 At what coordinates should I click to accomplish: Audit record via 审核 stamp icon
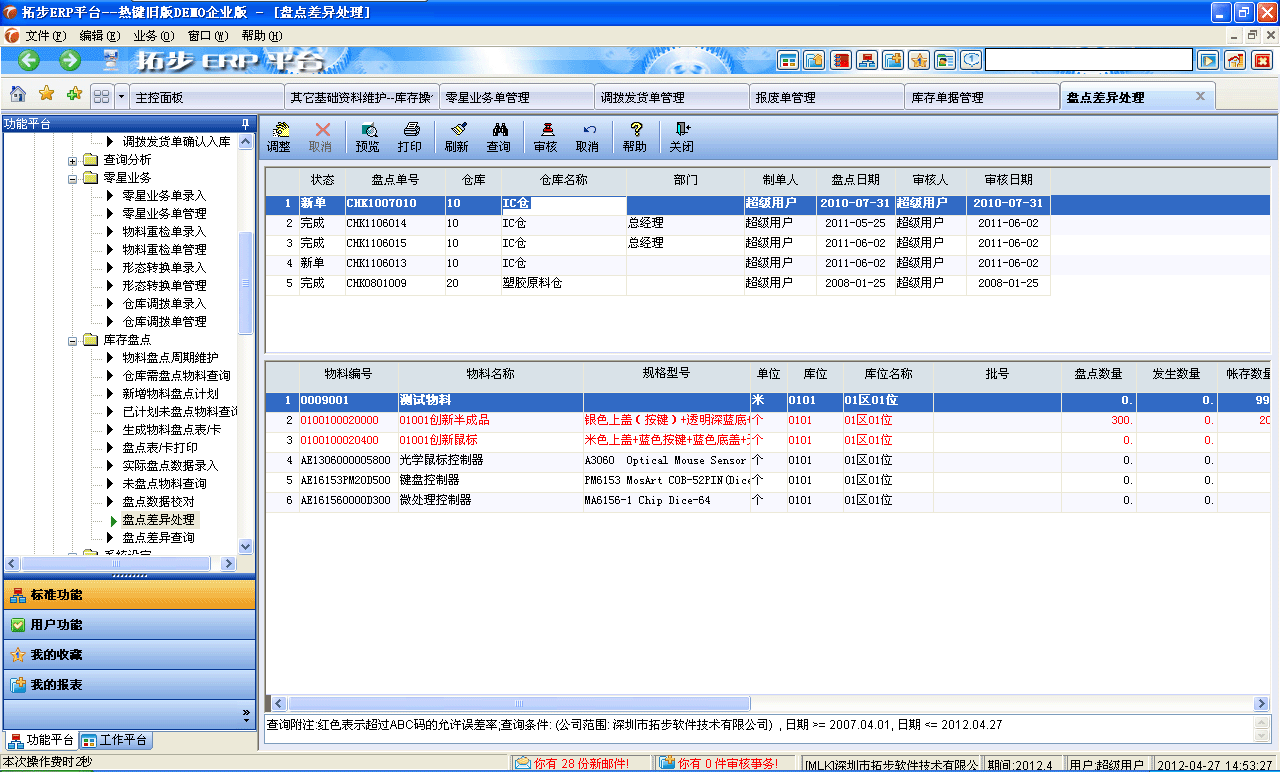point(544,136)
